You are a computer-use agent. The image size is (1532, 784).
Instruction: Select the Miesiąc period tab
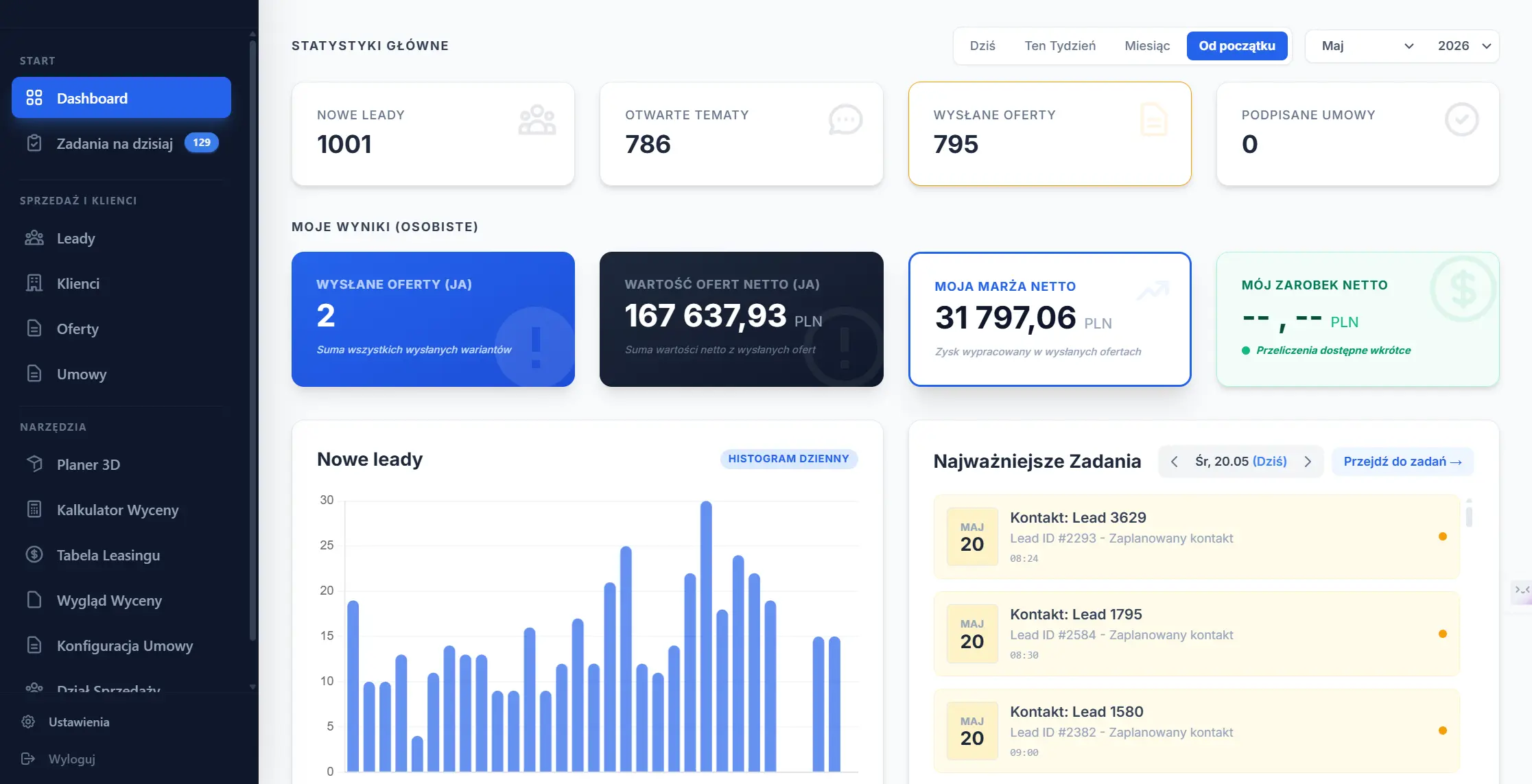point(1147,46)
